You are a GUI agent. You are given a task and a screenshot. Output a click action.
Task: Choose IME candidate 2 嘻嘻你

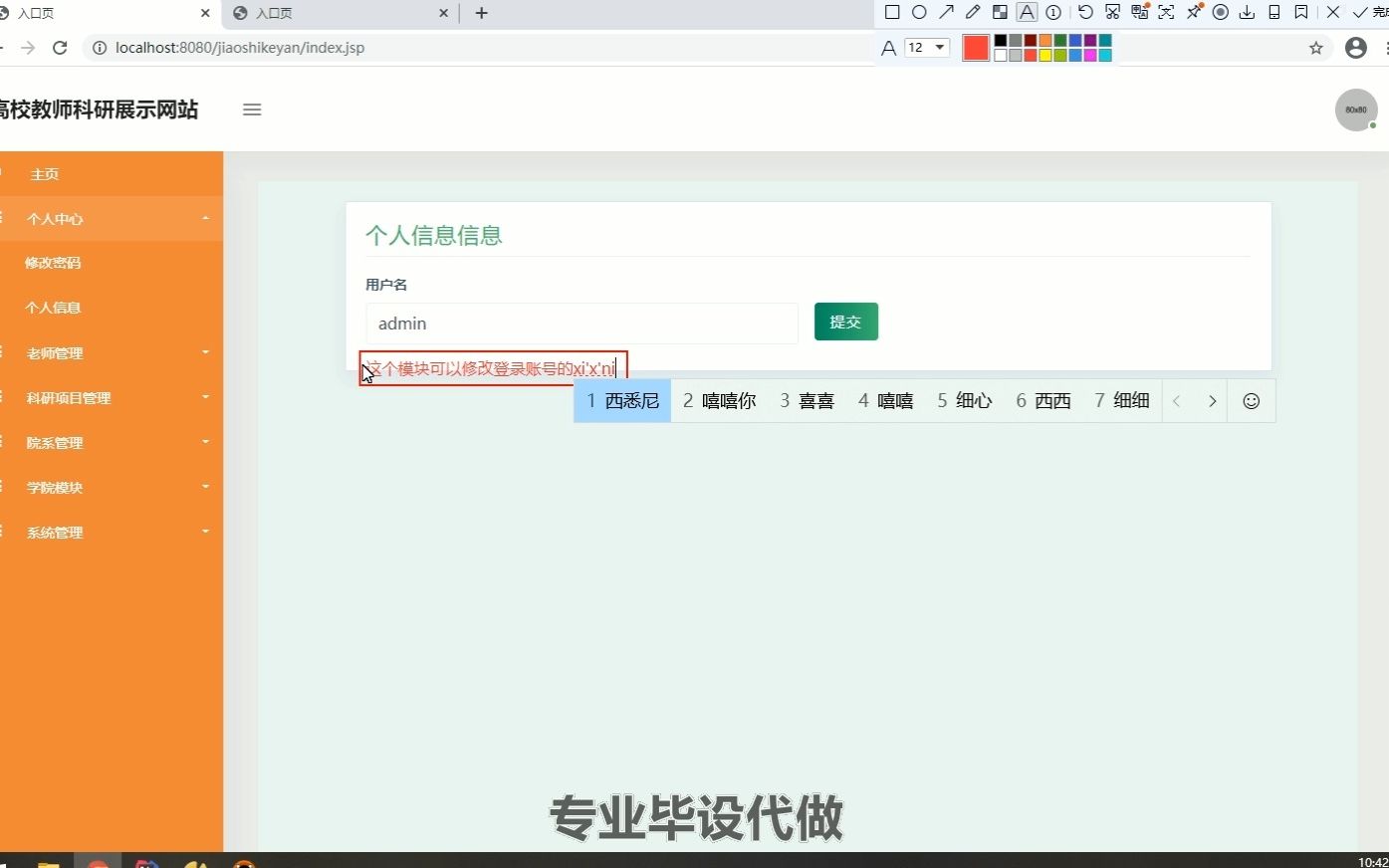(x=720, y=401)
